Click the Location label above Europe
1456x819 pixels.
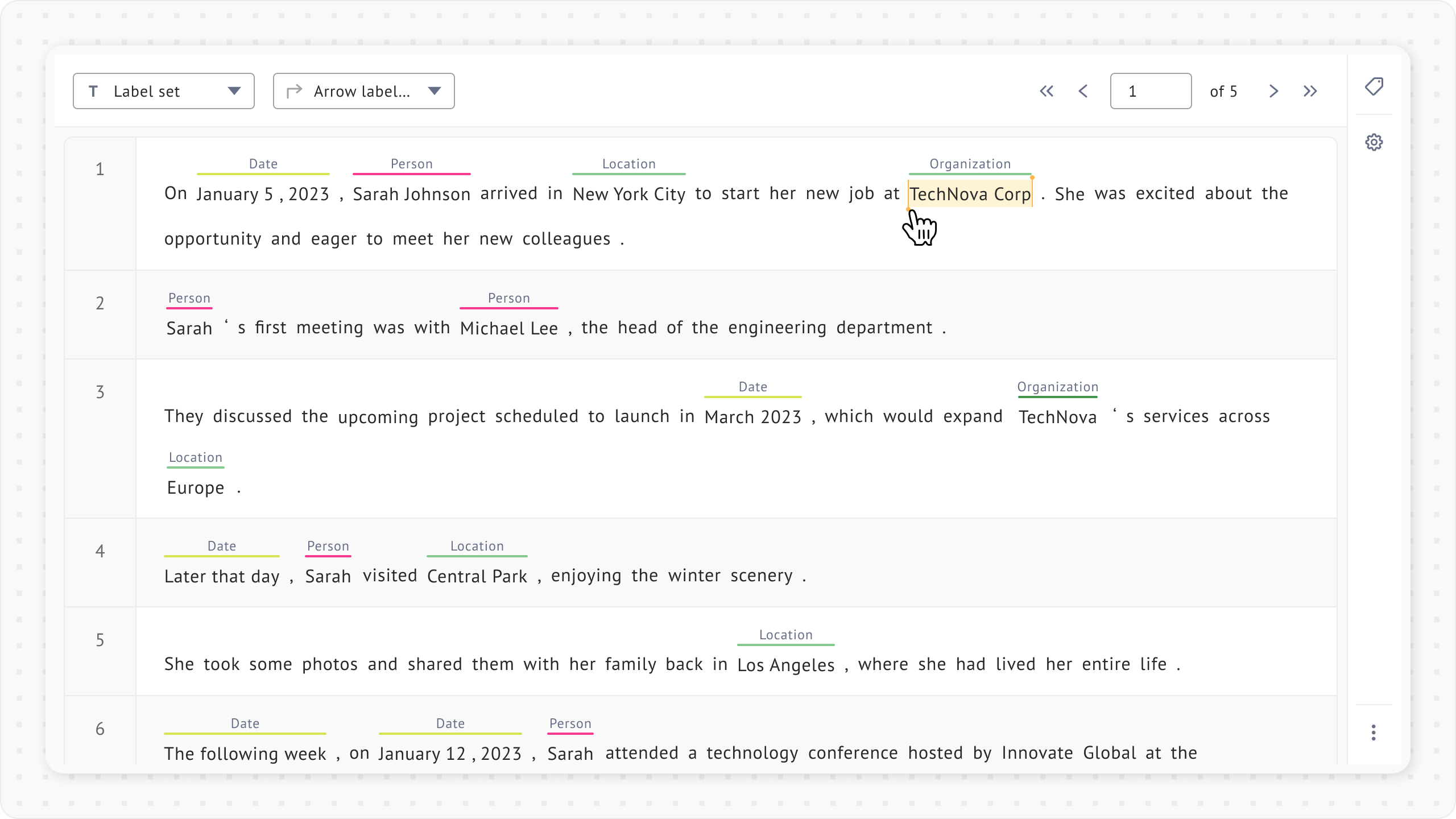[x=195, y=457]
